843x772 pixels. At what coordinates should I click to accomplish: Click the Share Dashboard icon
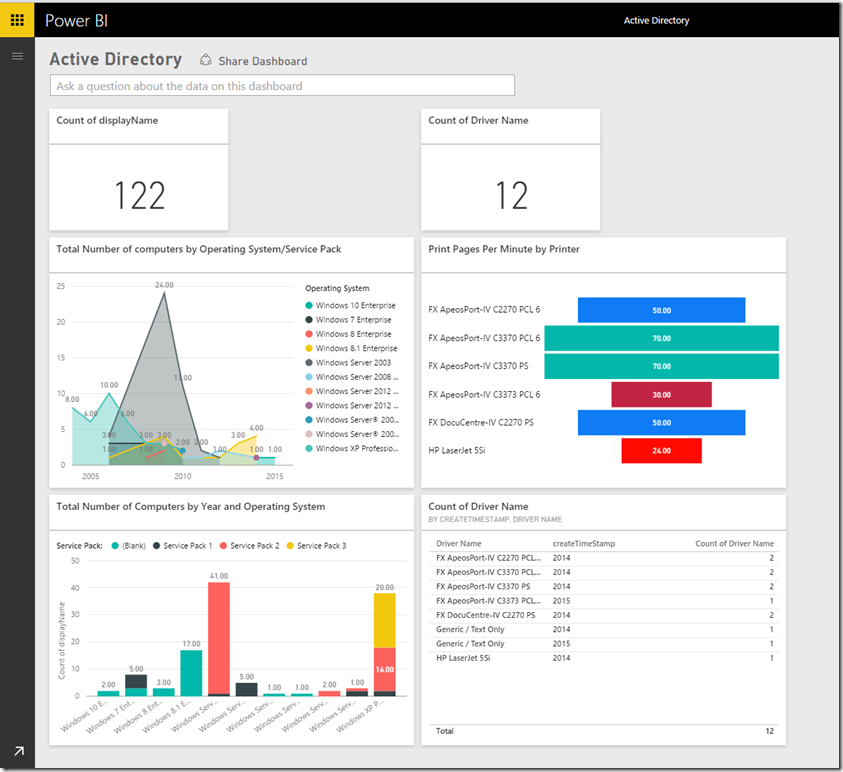tap(205, 60)
